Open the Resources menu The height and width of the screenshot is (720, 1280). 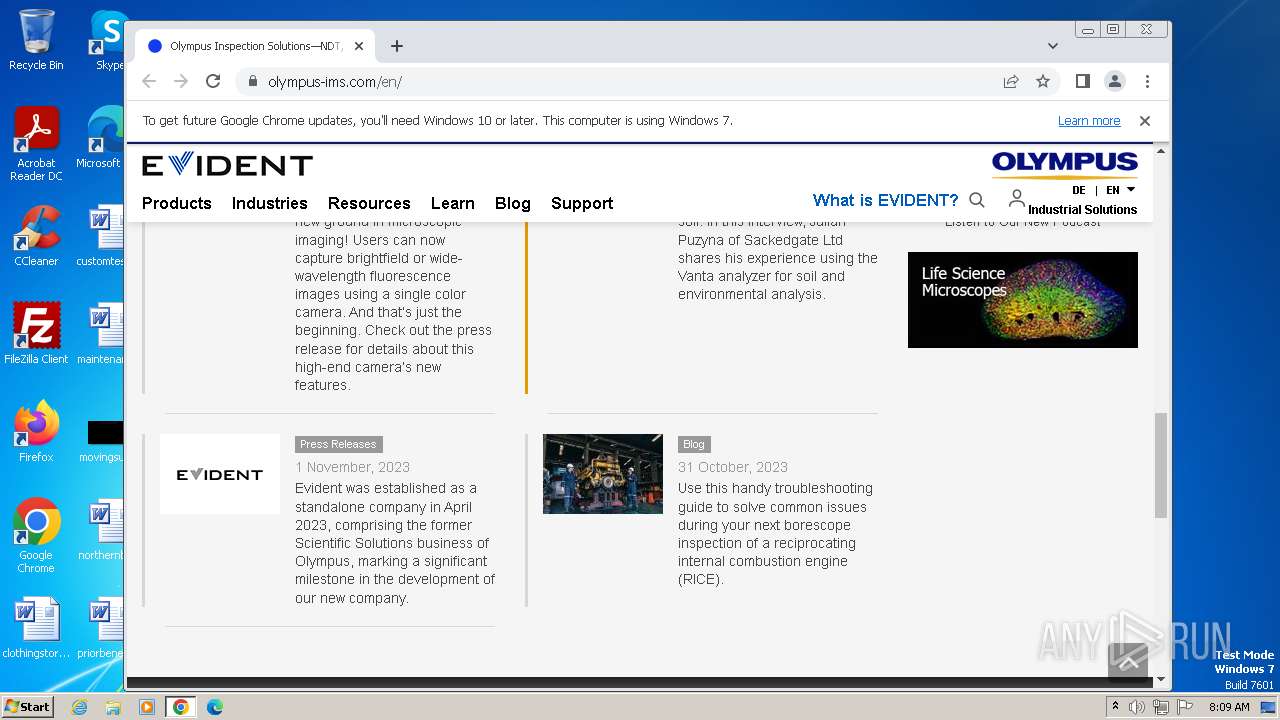point(369,203)
